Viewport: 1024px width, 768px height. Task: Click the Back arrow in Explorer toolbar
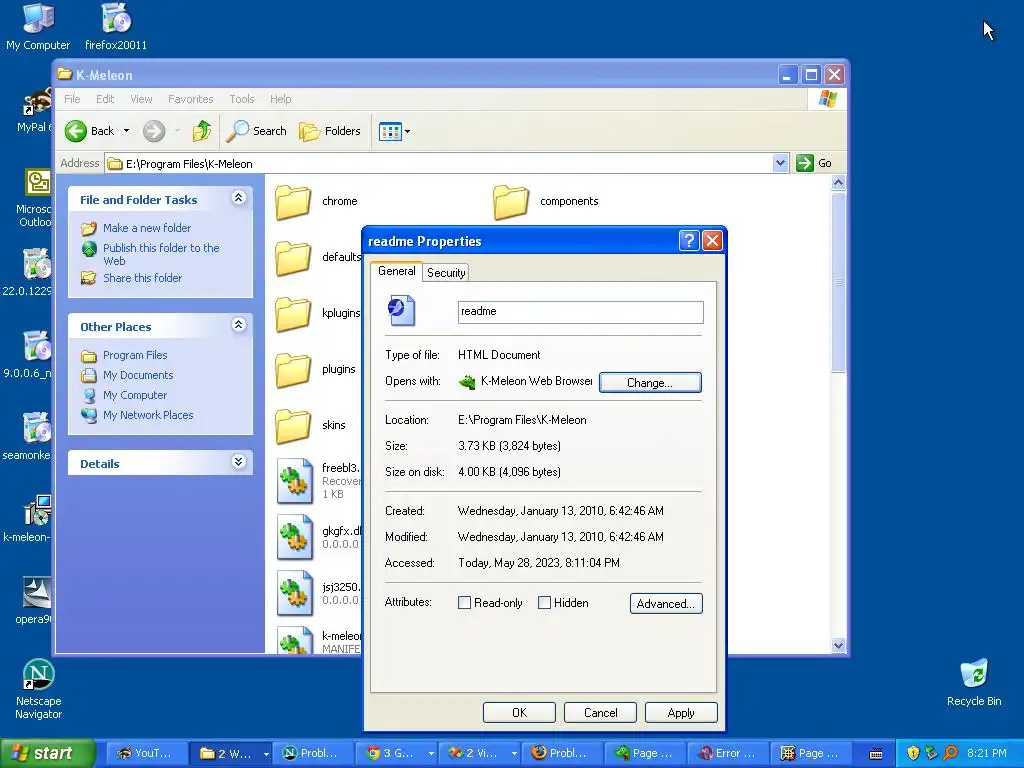pos(76,131)
